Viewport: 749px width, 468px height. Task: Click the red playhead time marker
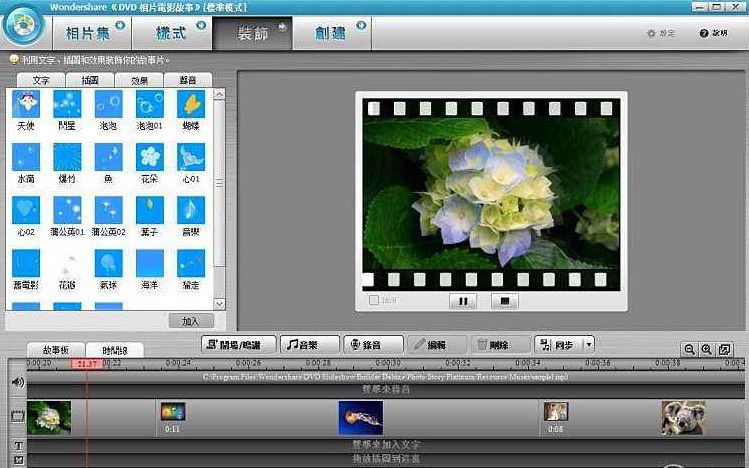87,364
